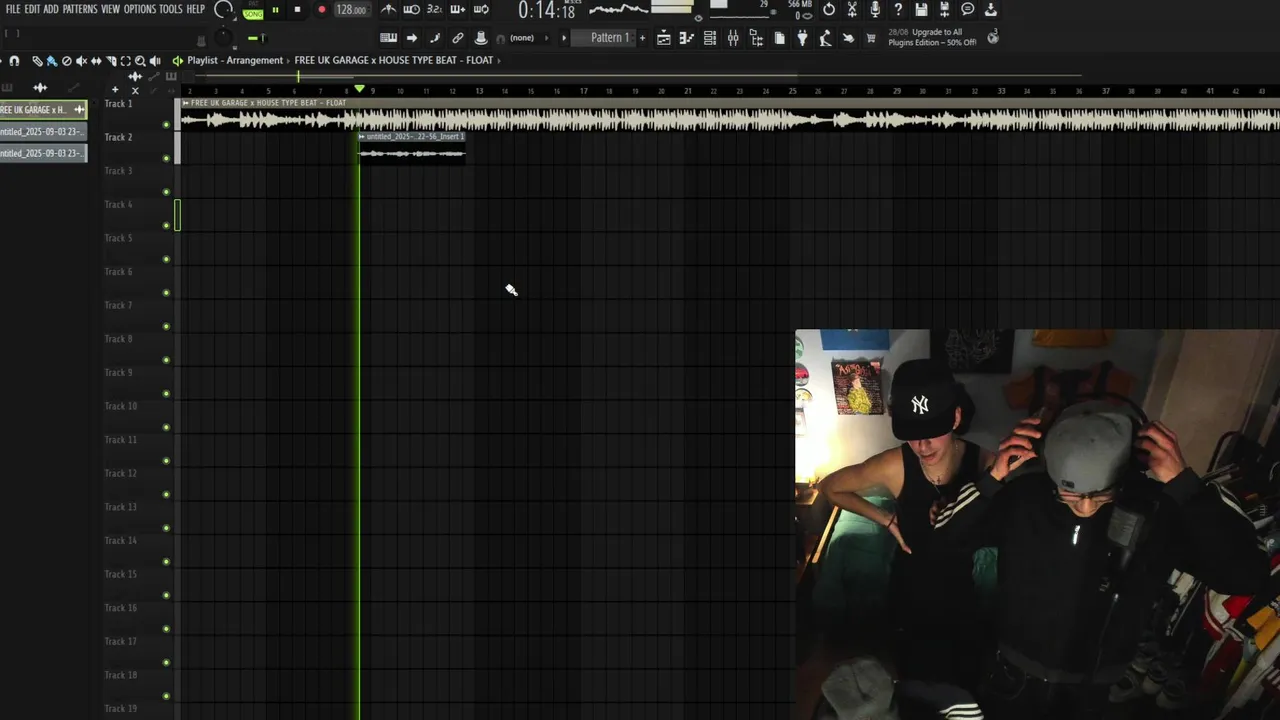Screen dimensions: 1280x720
Task: Toggle wait-for-input before recording icon
Action: pyautogui.click(x=411, y=10)
